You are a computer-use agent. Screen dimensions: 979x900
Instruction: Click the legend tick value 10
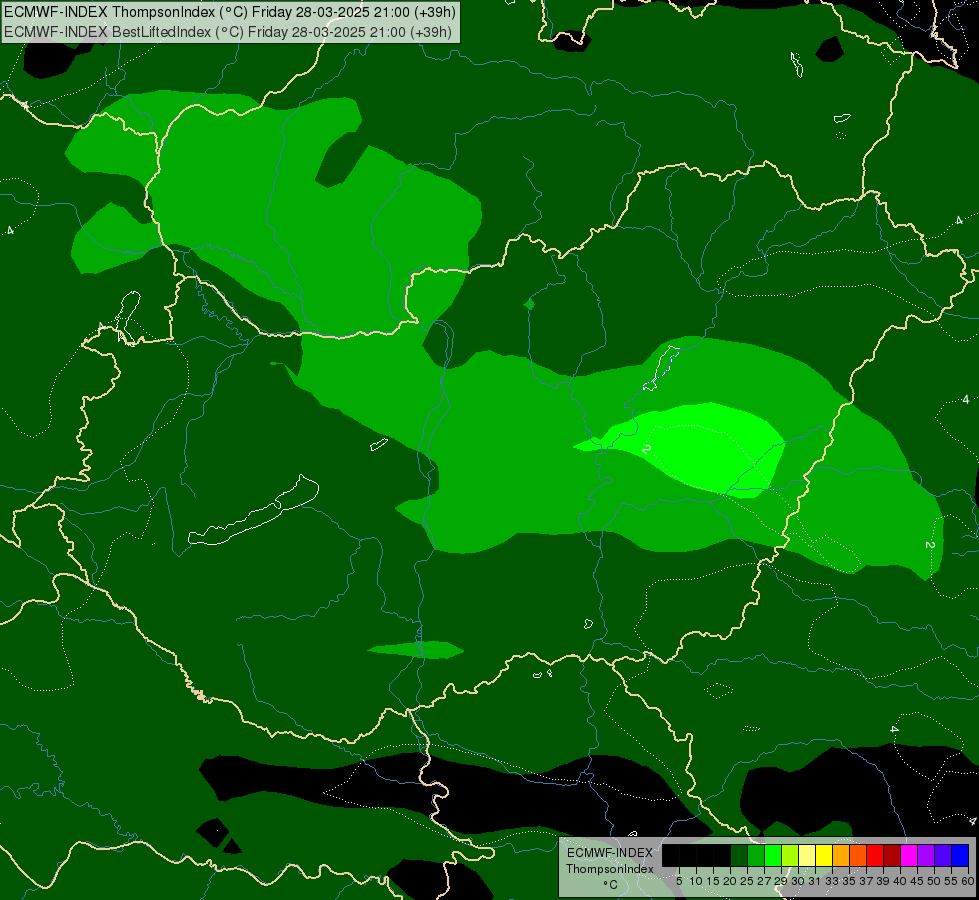tap(696, 881)
